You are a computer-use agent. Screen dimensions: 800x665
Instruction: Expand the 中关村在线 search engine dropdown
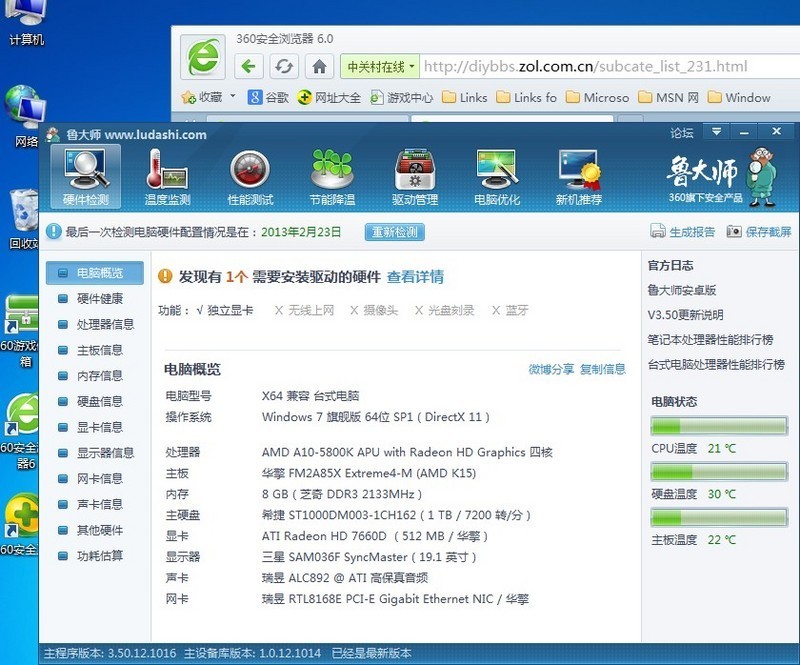(x=411, y=66)
